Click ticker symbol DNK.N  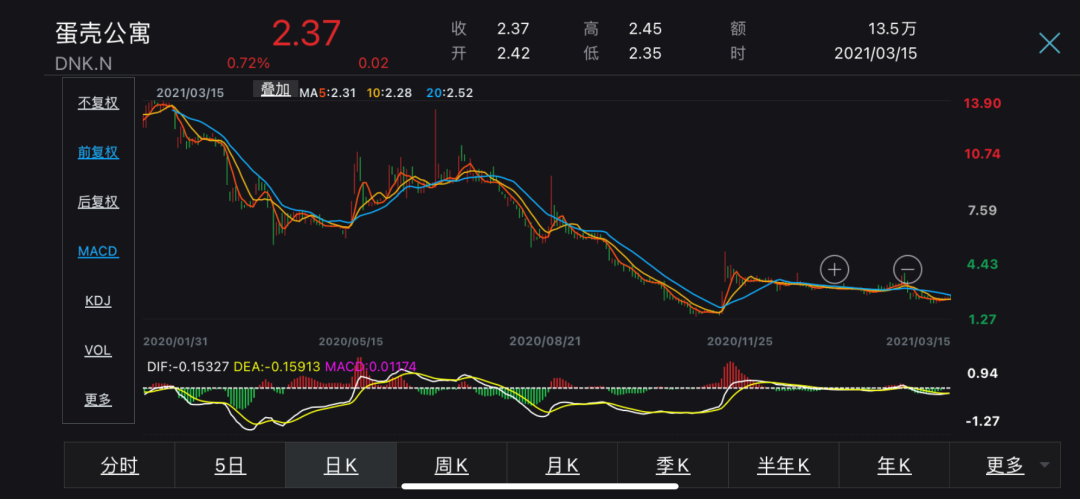point(83,63)
